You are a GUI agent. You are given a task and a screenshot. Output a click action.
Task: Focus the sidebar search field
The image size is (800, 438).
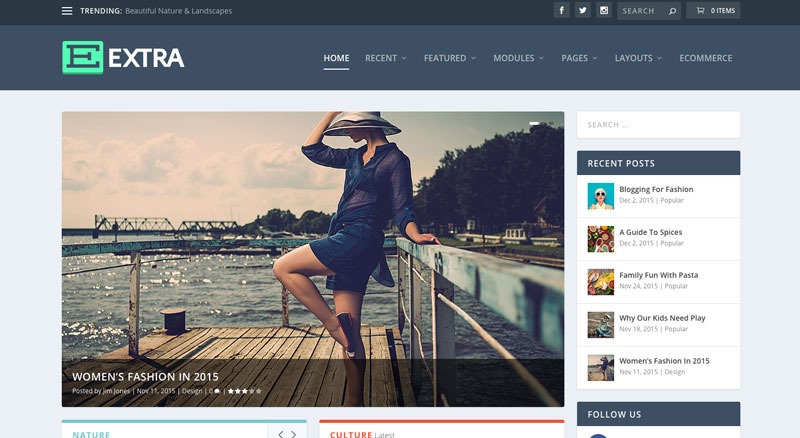tap(658, 125)
